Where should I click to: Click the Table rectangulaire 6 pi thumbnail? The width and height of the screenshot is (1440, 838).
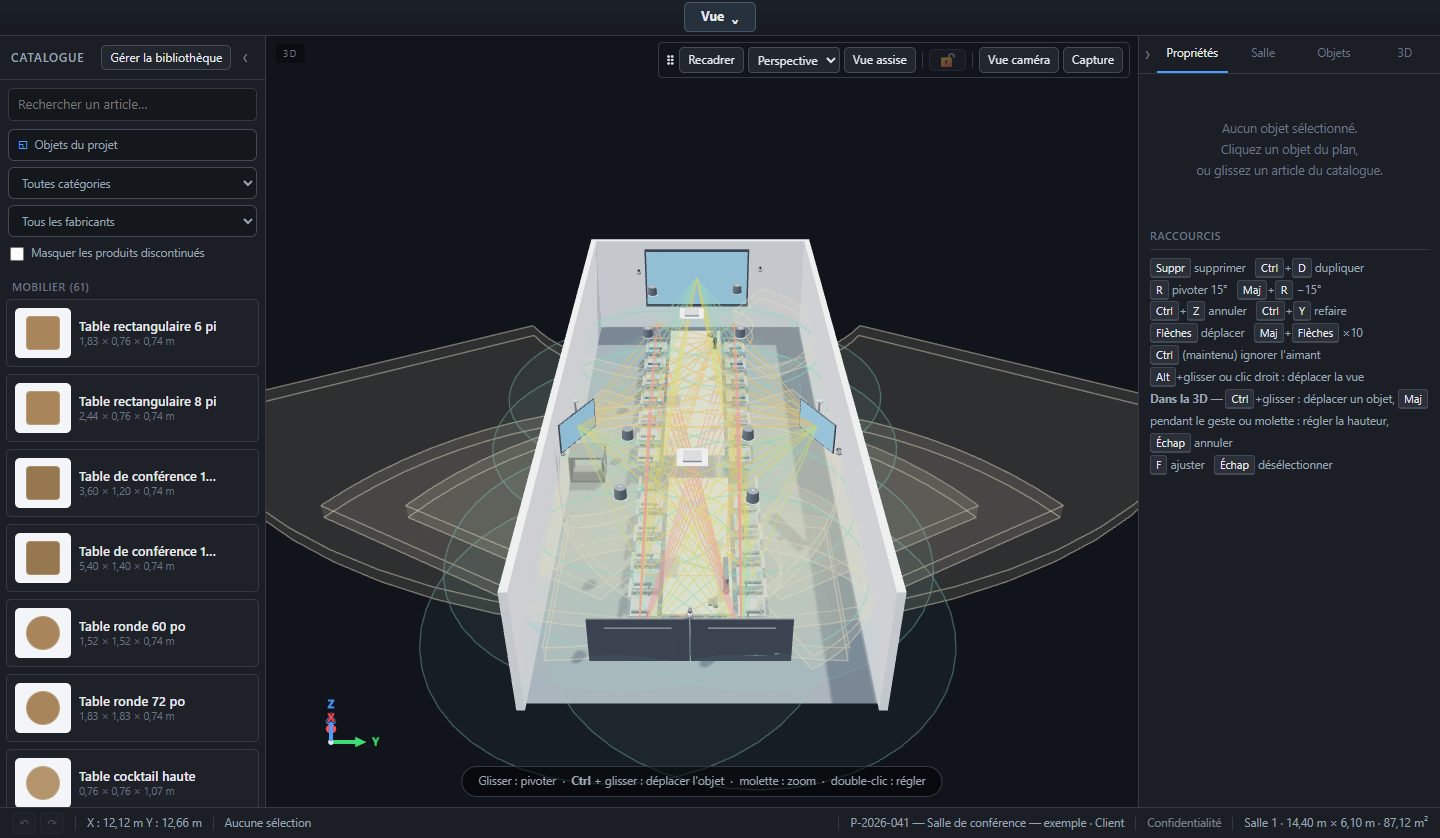click(43, 333)
